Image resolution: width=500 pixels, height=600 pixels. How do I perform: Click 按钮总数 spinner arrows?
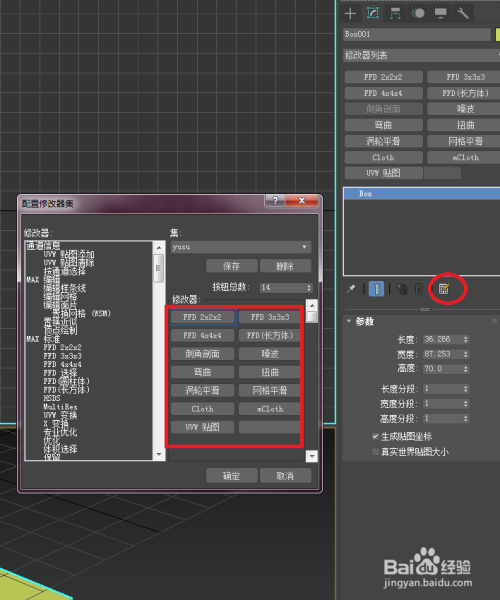click(x=309, y=287)
